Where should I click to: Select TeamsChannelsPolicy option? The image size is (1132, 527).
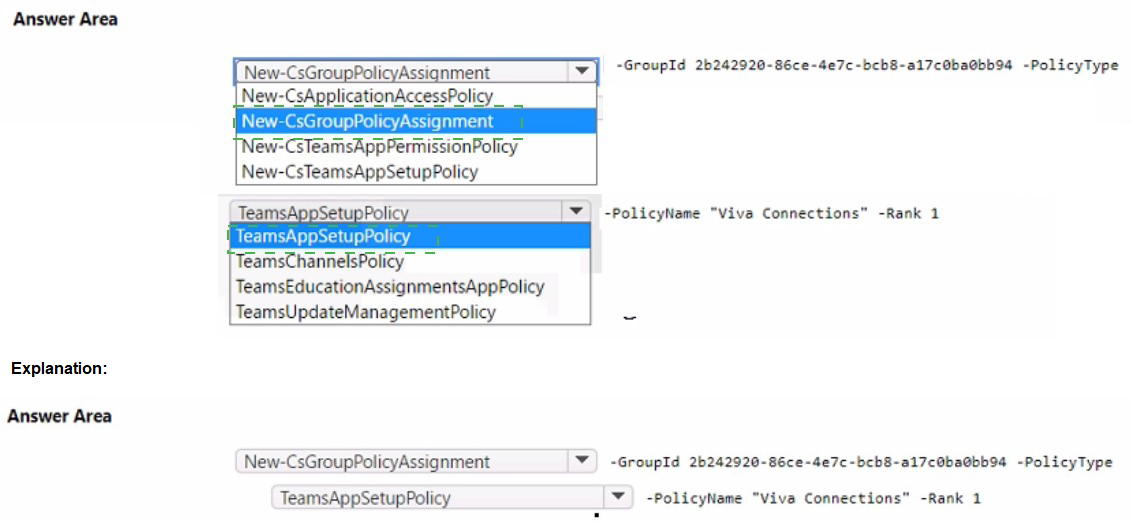tap(320, 262)
